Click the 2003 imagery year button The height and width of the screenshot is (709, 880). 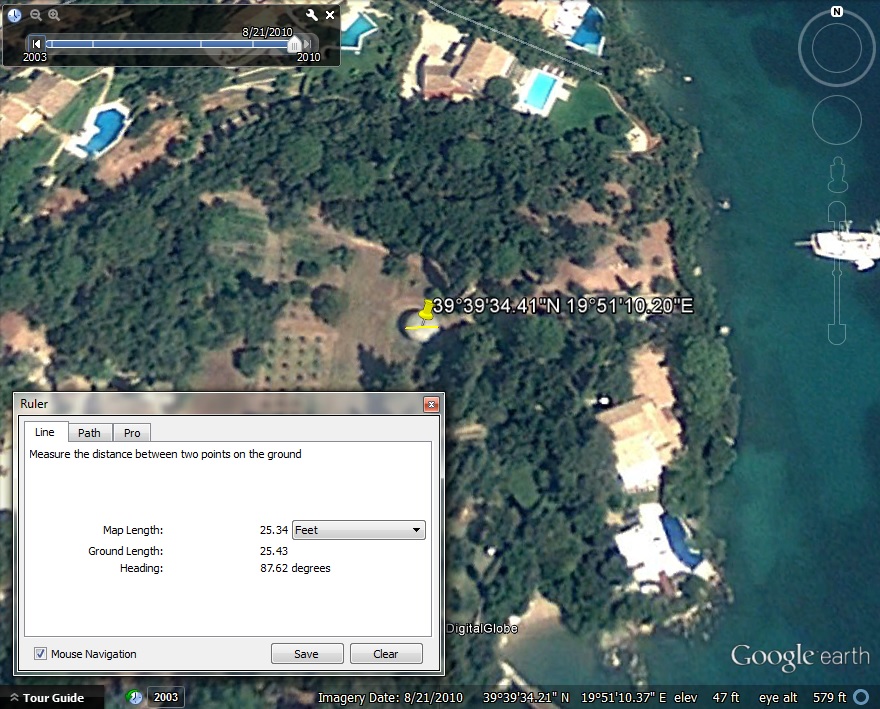165,697
